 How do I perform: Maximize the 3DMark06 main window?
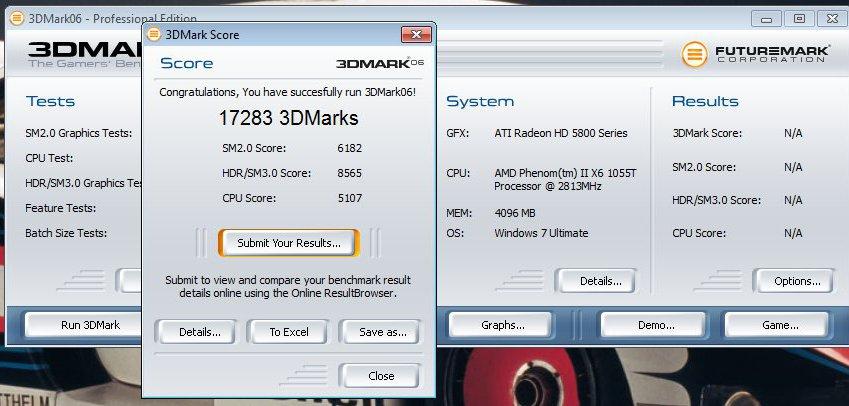pyautogui.click(x=800, y=19)
